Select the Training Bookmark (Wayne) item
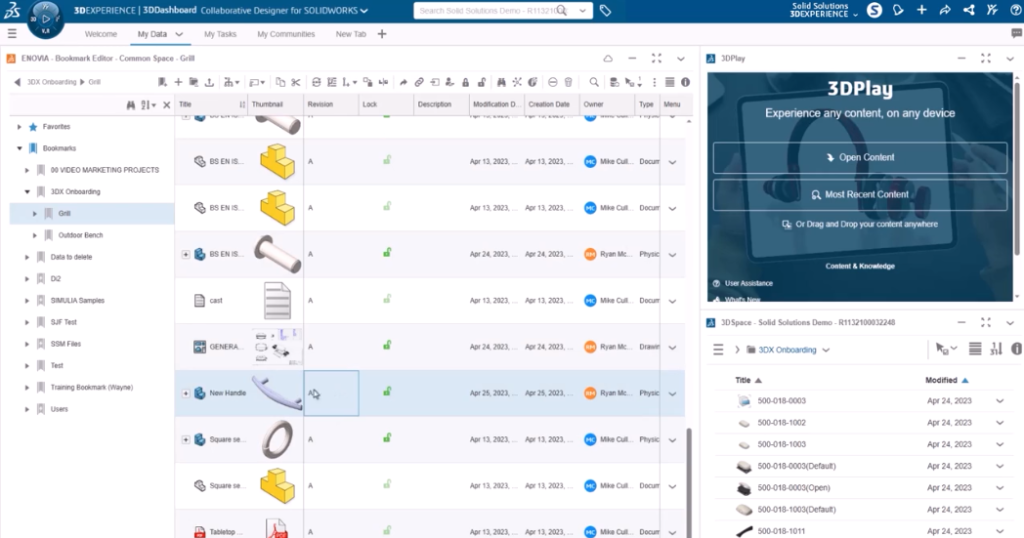1024x538 pixels. (x=91, y=387)
